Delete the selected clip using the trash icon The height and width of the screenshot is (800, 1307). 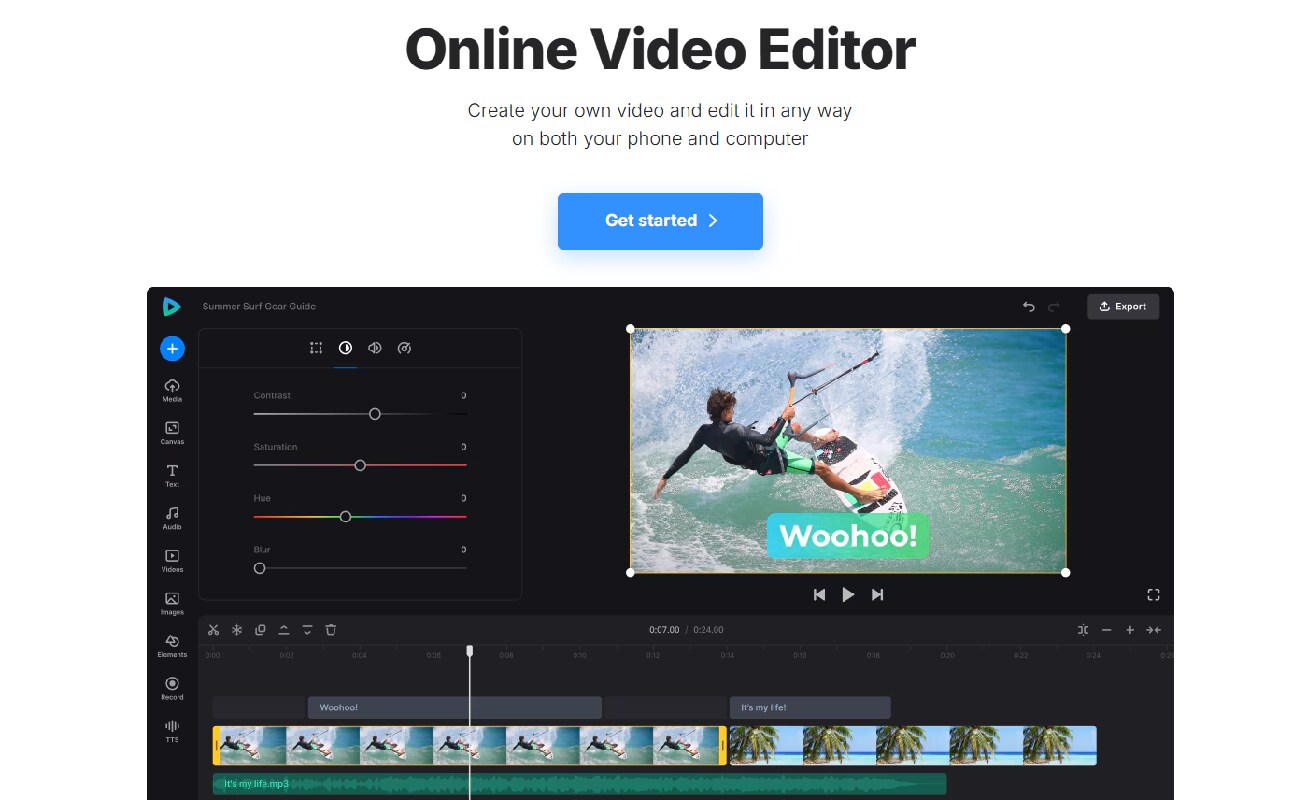click(x=331, y=630)
